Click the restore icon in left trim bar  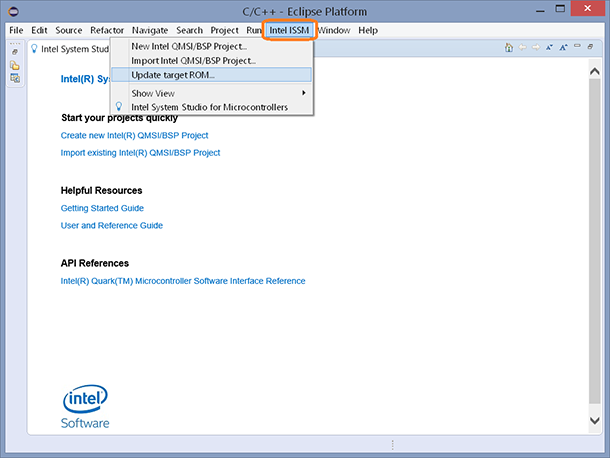(x=15, y=52)
